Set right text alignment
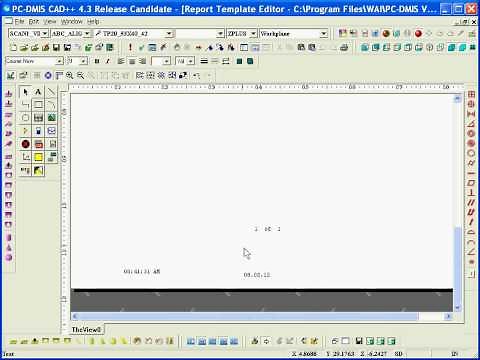The height and width of the screenshot is (360, 480). click(143, 61)
